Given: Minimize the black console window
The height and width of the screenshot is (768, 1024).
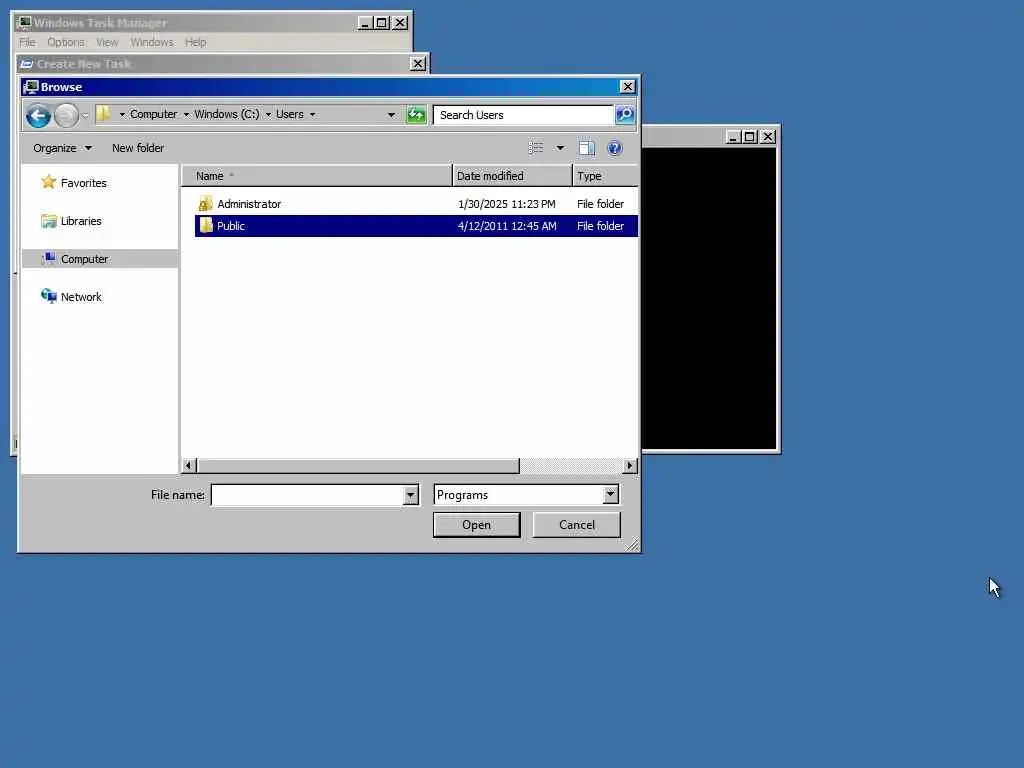Looking at the screenshot, I should [733, 137].
